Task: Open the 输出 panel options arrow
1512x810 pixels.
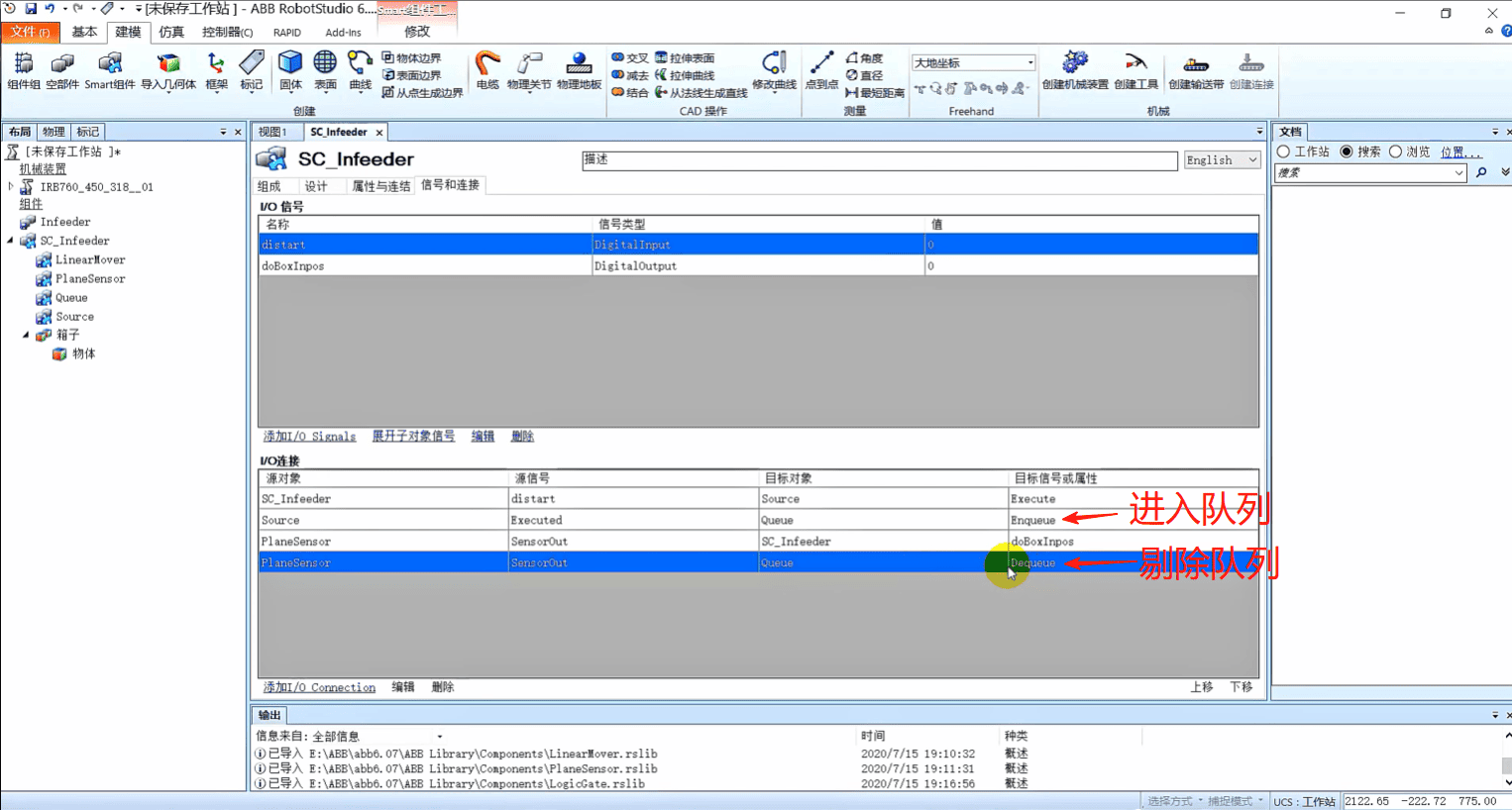Action: click(1495, 715)
